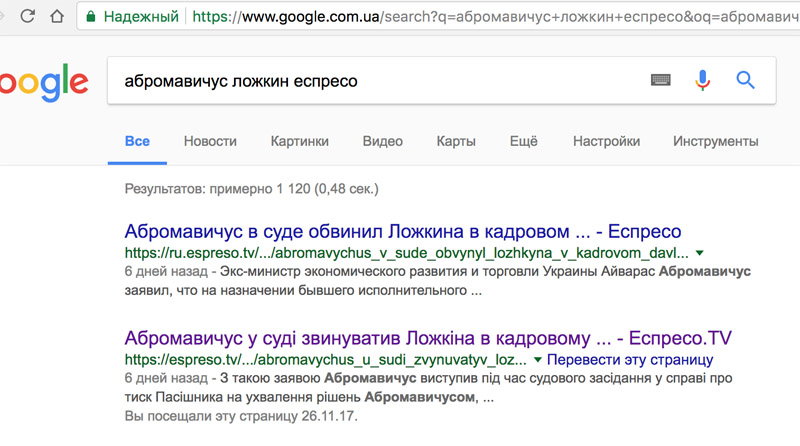Expand dropdown arrow beside espreso.tv URL
This screenshot has height=446, width=800.
tap(538, 358)
